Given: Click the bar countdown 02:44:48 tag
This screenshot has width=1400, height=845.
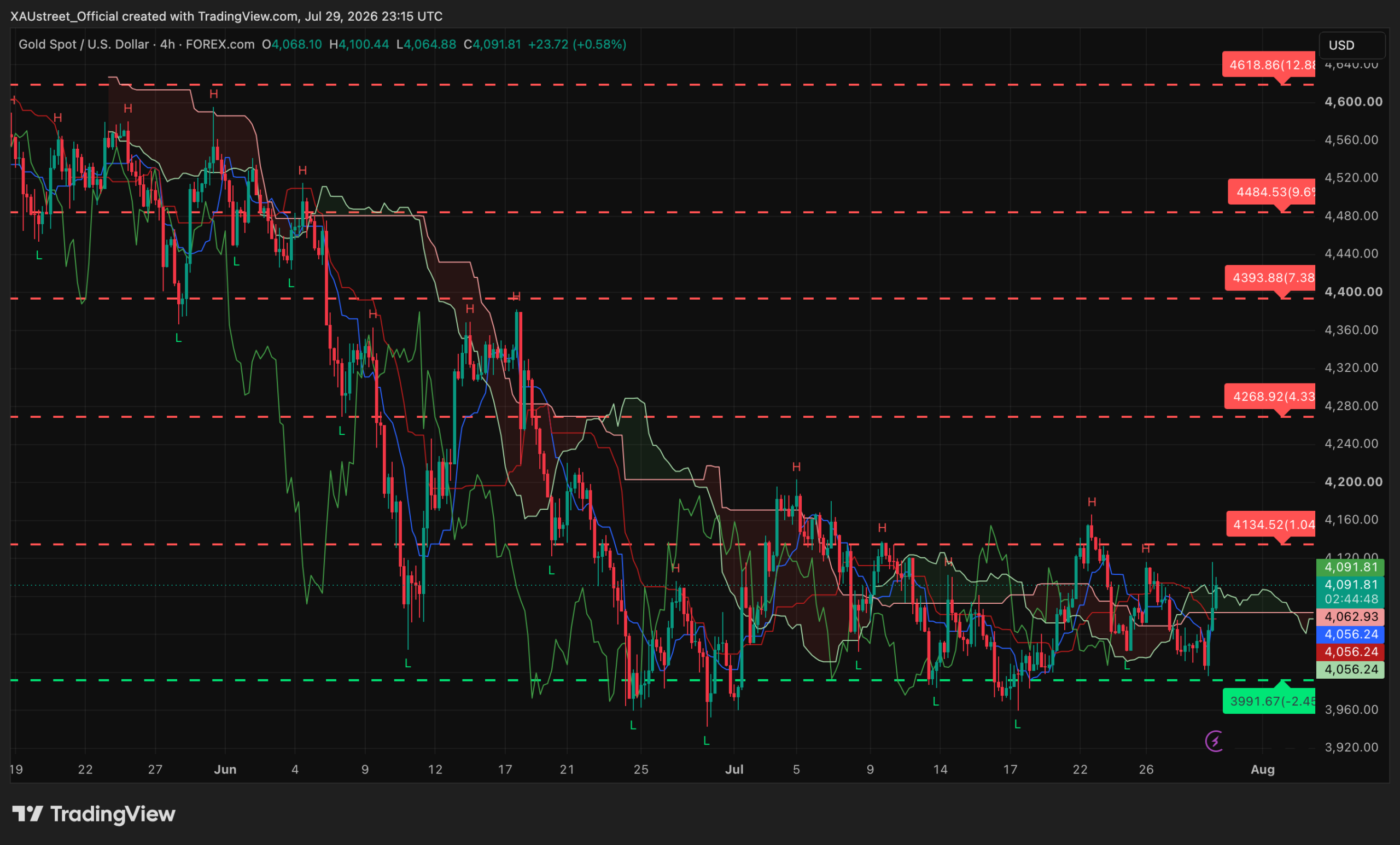Looking at the screenshot, I should (x=1350, y=599).
